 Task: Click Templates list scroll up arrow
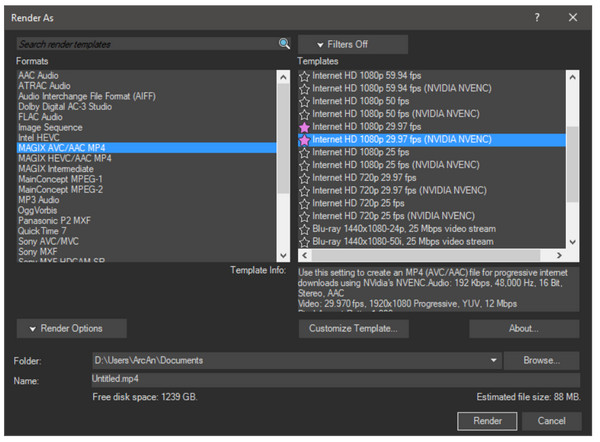tap(572, 77)
